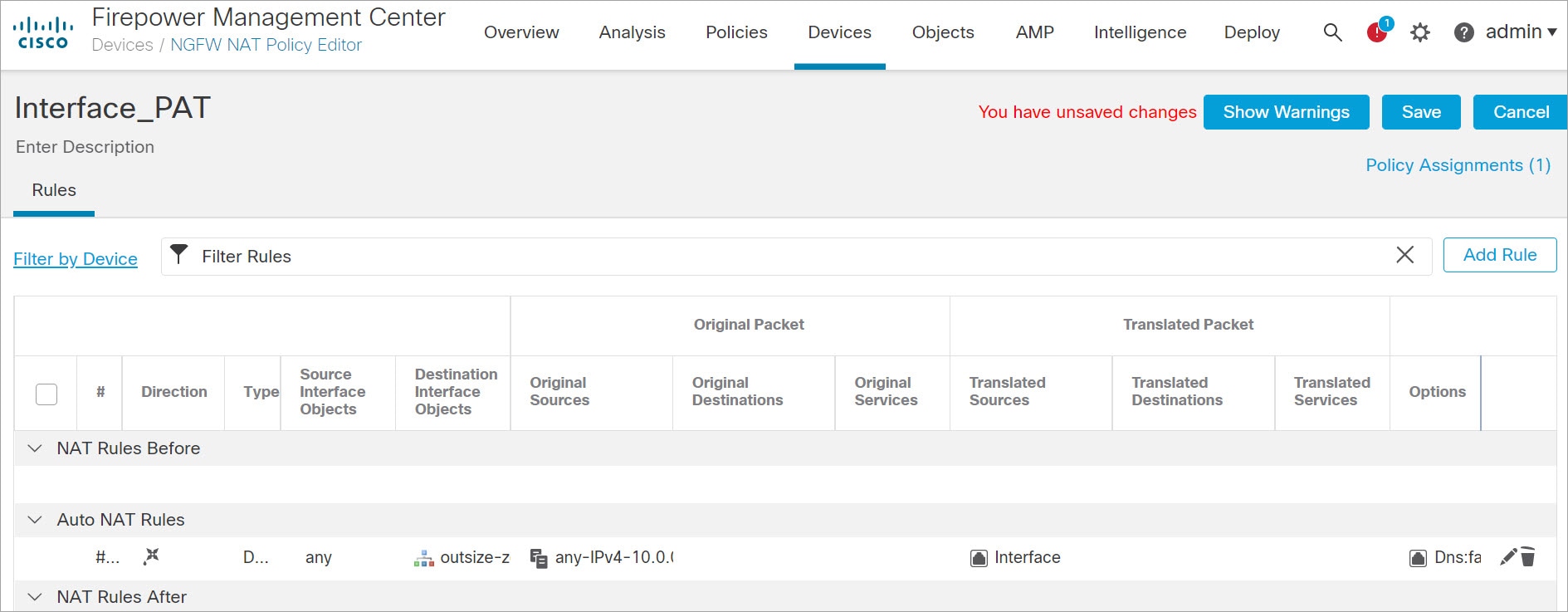Click the any-IPv4 network object icon
The width and height of the screenshot is (1568, 612).
539,558
